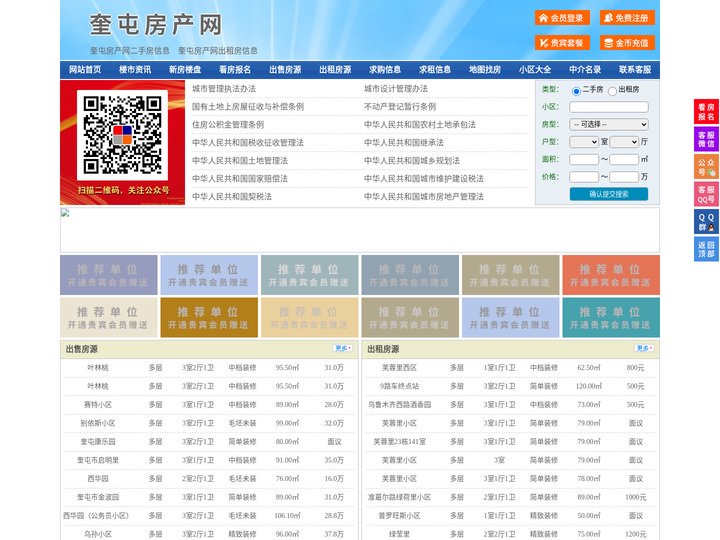This screenshot has width=720, height=540.
Task: Open the 金币充值 coin recharge button
Action: coord(627,43)
